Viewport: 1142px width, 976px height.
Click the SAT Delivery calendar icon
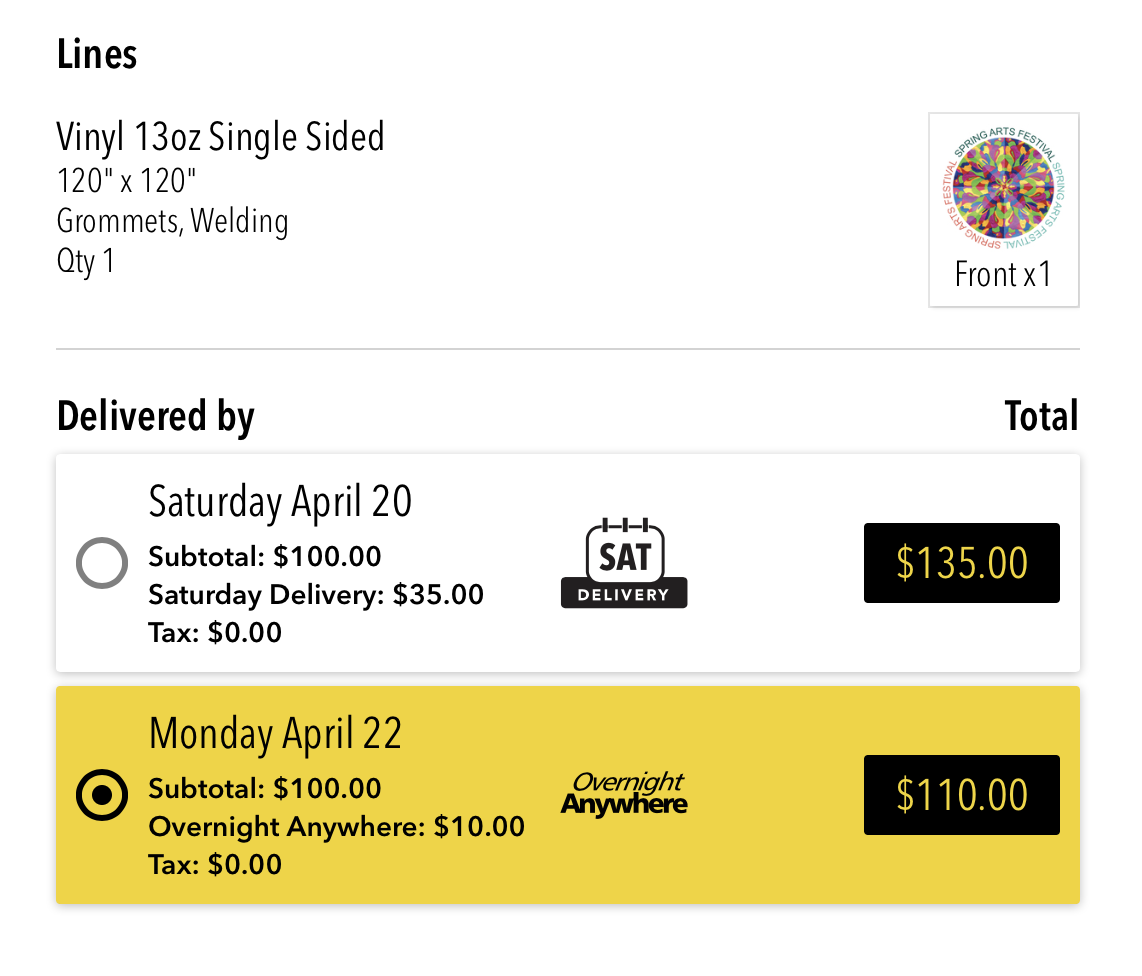point(624,563)
